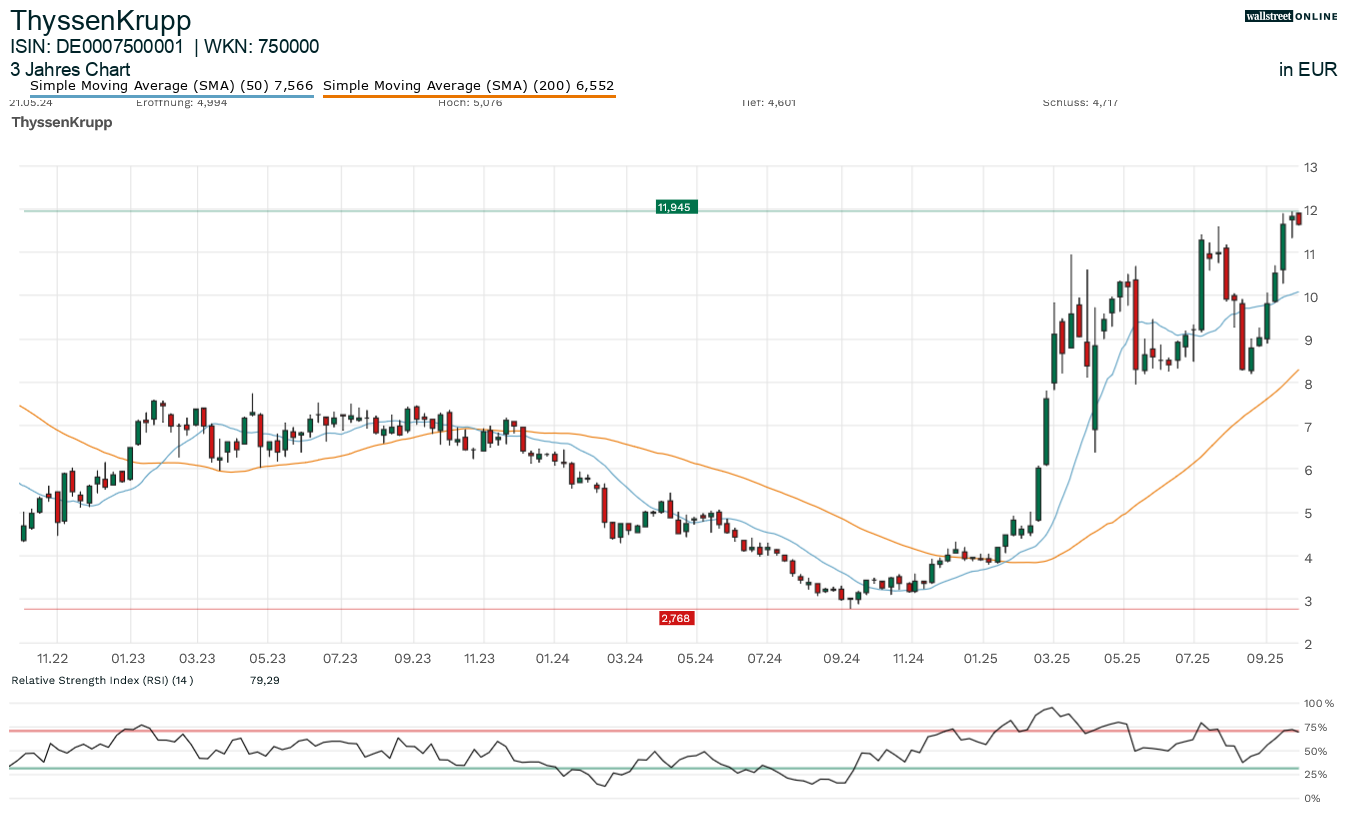
Task: Click the 03.24 date axis label
Action: pos(624,658)
